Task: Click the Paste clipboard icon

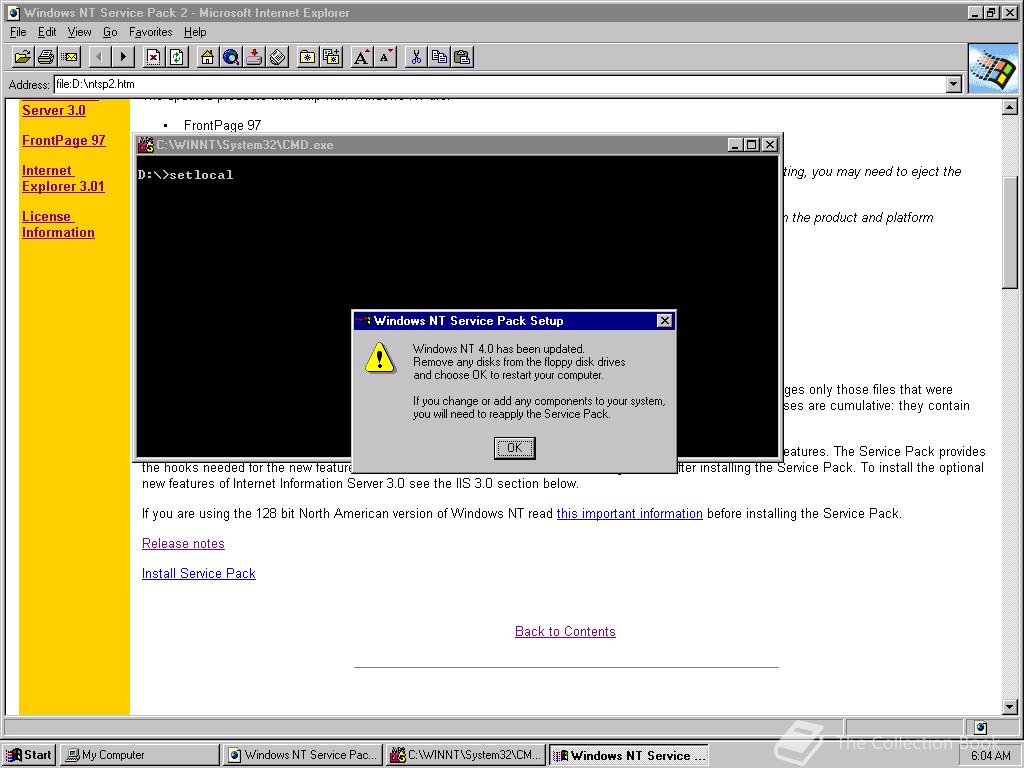Action: (x=462, y=57)
